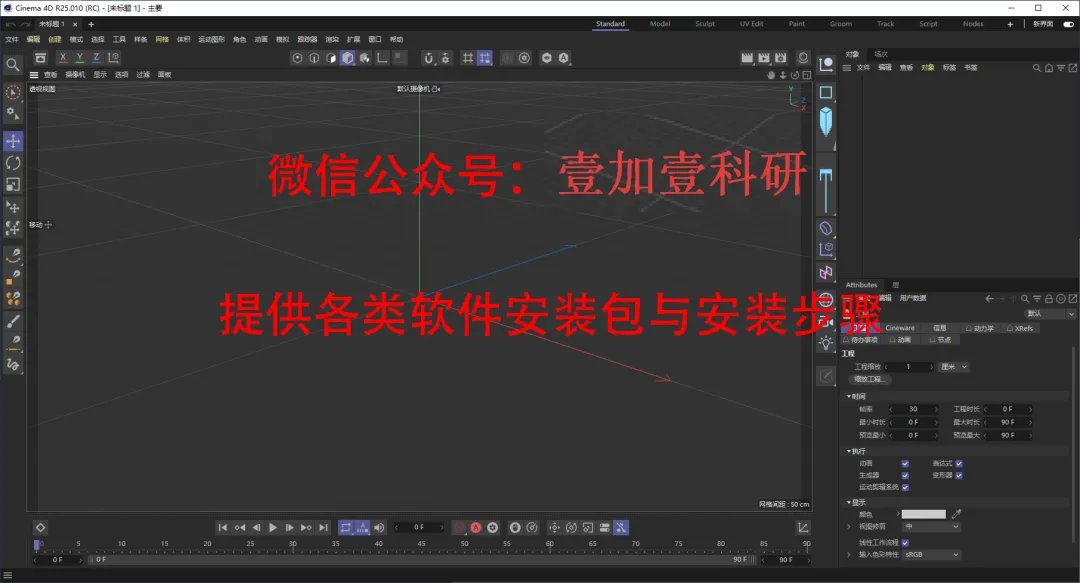This screenshot has height=583, width=1080.
Task: Collapse the 显示 section
Action: tap(849, 502)
